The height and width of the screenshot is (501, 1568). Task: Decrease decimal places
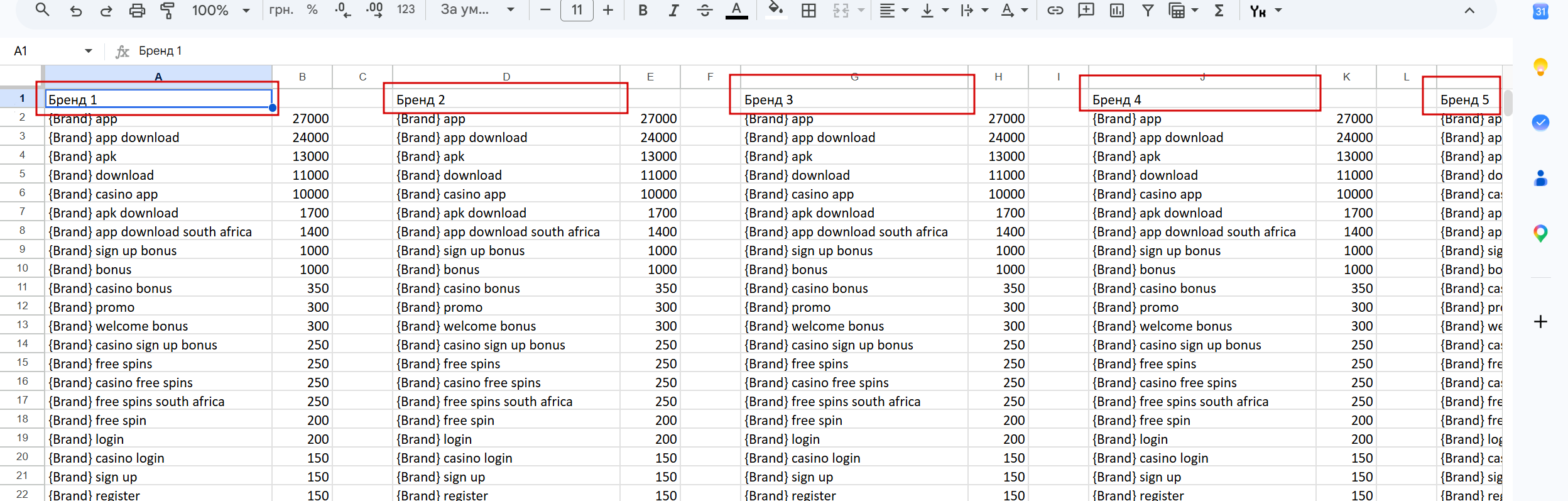coord(343,10)
